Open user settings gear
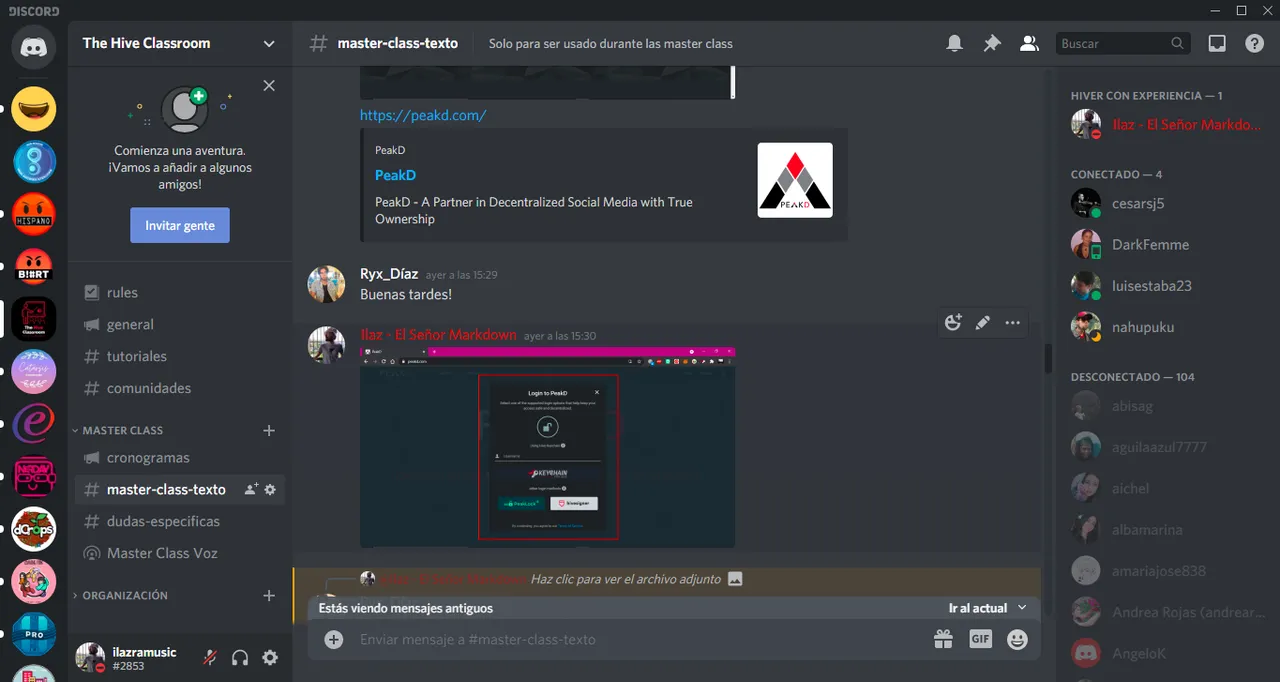The height and width of the screenshot is (682, 1280). [270, 657]
